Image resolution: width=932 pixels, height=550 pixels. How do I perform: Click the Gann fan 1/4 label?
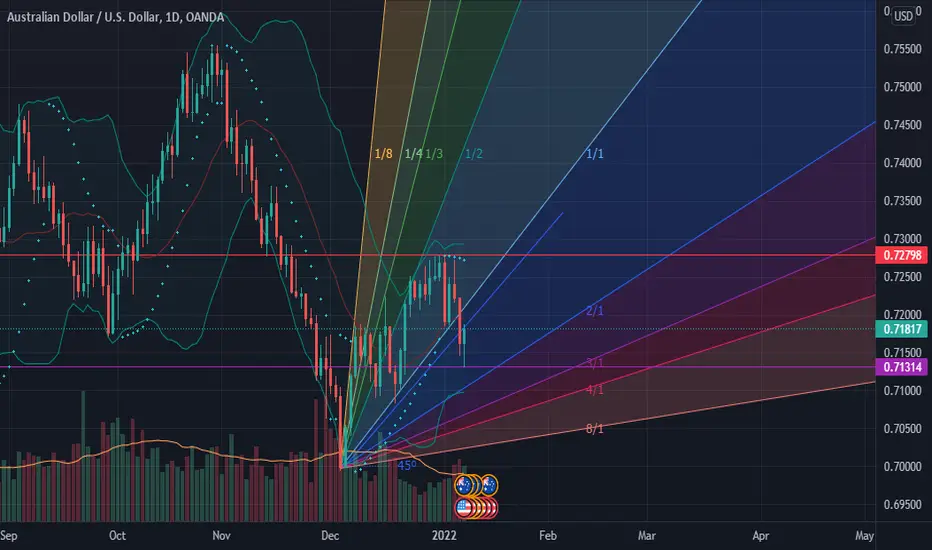tap(413, 154)
